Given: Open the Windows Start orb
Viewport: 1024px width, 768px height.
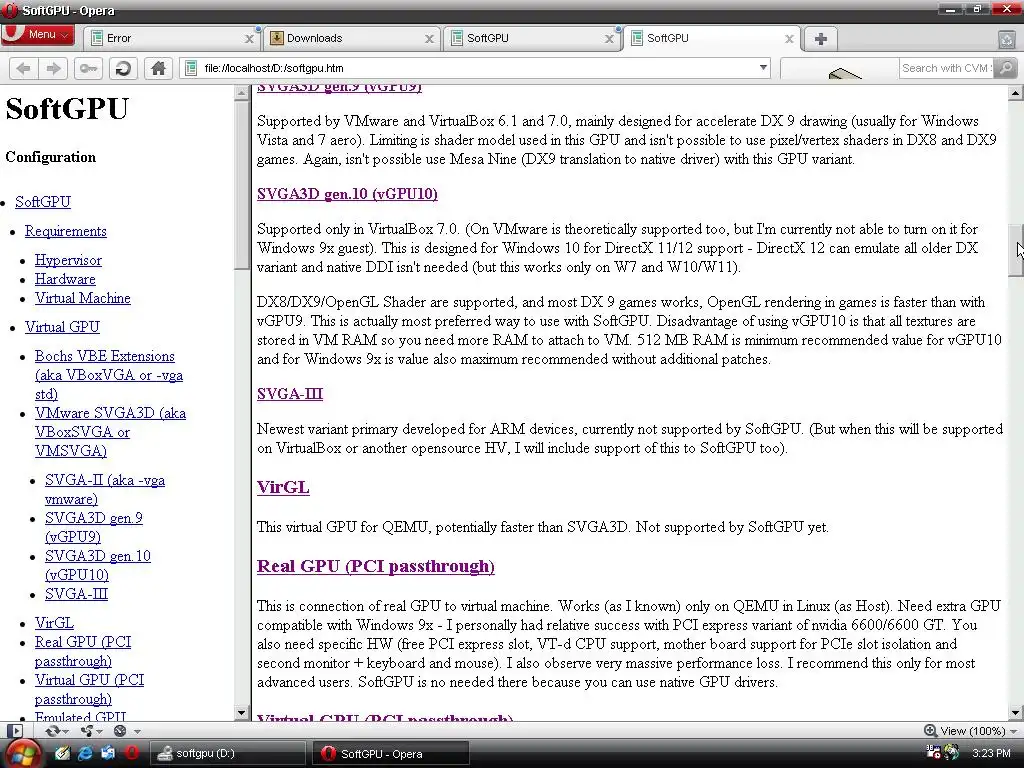Looking at the screenshot, I should (x=22, y=753).
